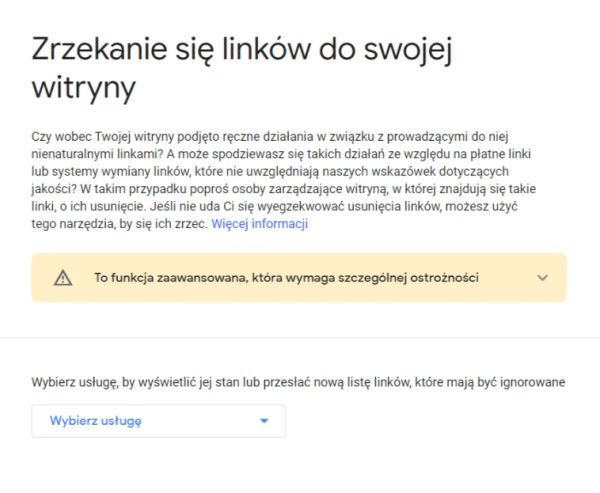Click the text line "lub systemy wymiany linków"
This screenshot has width=600, height=493.
[x=270, y=171]
